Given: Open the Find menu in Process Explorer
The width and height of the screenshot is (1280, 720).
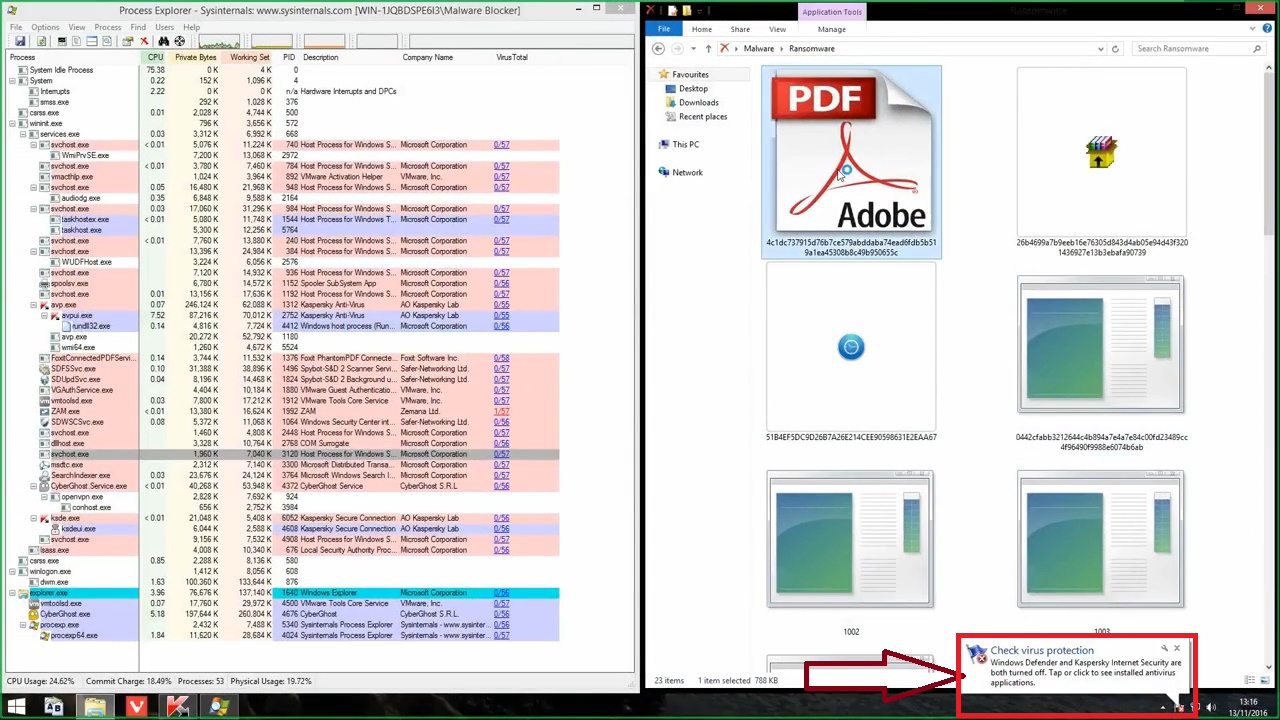Looking at the screenshot, I should click(139, 27).
